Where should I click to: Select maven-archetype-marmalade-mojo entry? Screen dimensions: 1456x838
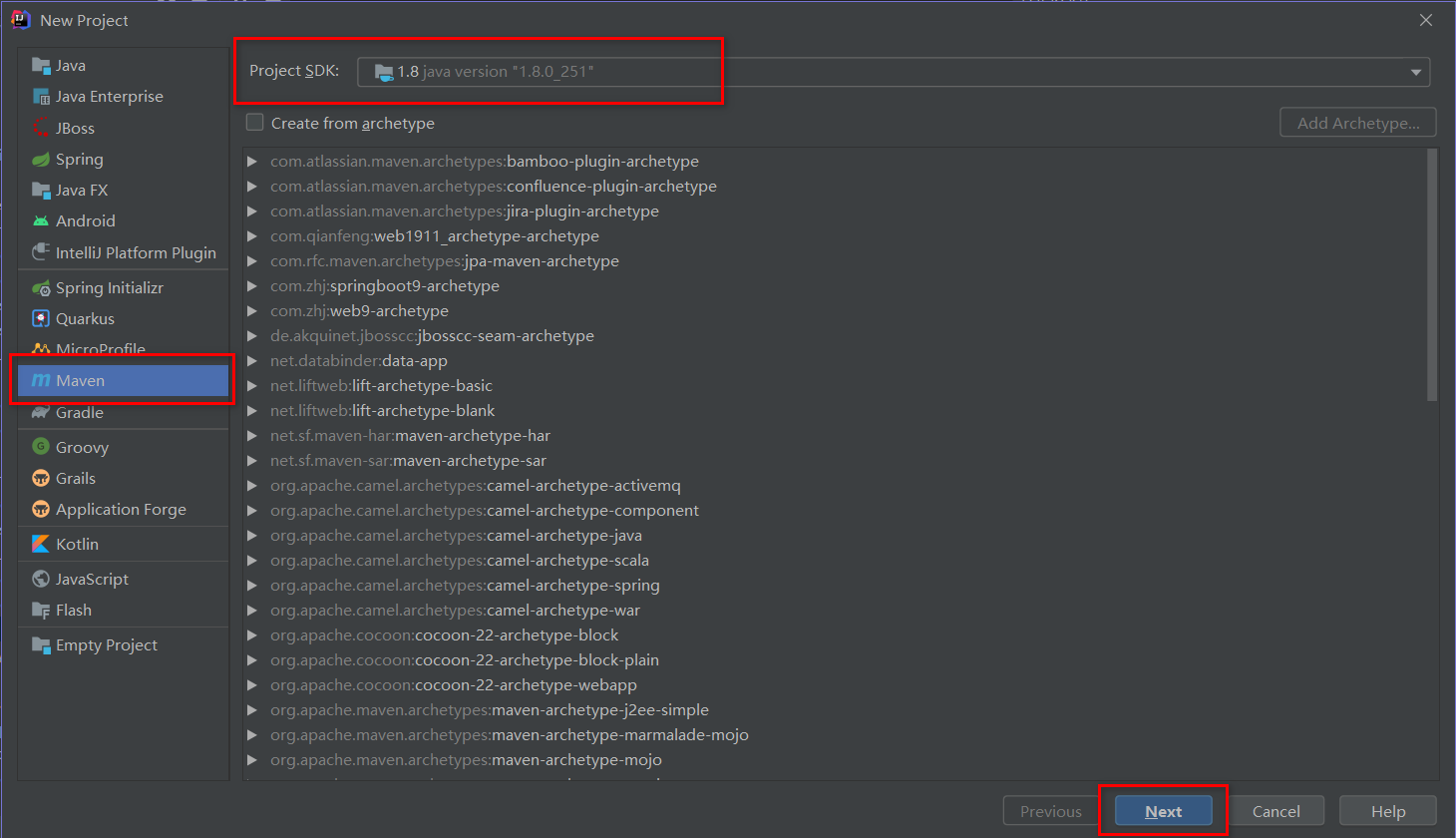tap(510, 735)
